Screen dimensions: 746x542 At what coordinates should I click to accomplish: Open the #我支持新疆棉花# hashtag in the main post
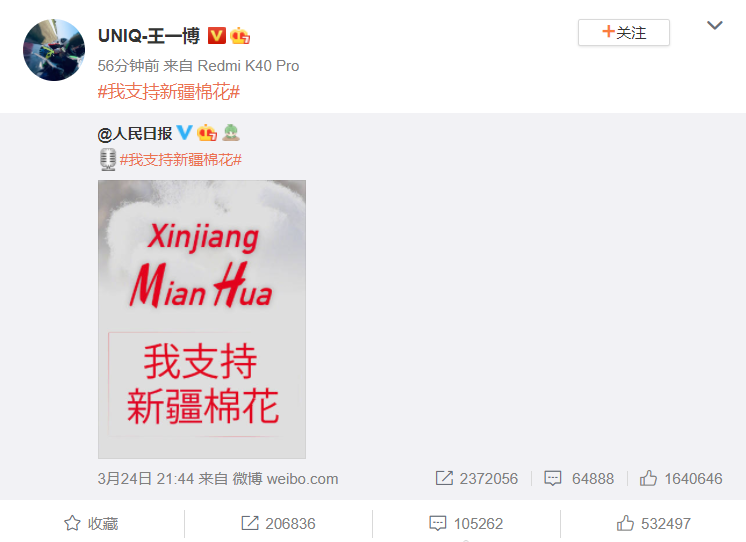tap(168, 91)
